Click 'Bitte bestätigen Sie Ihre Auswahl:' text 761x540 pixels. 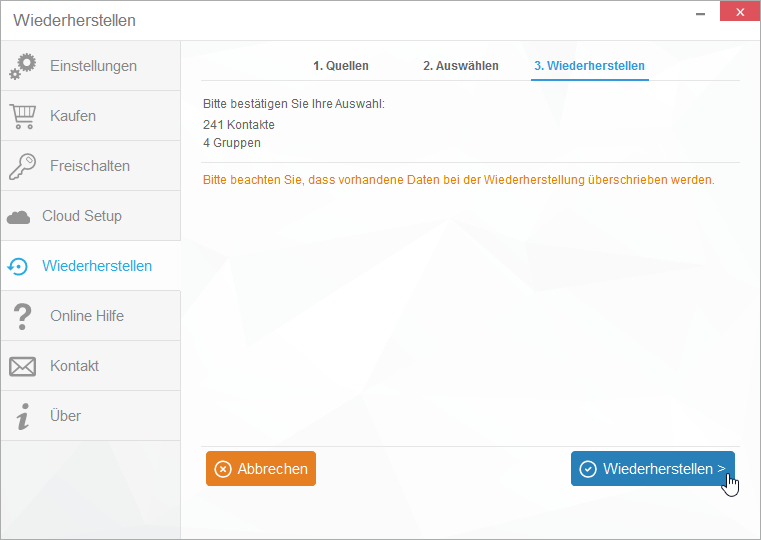(294, 104)
